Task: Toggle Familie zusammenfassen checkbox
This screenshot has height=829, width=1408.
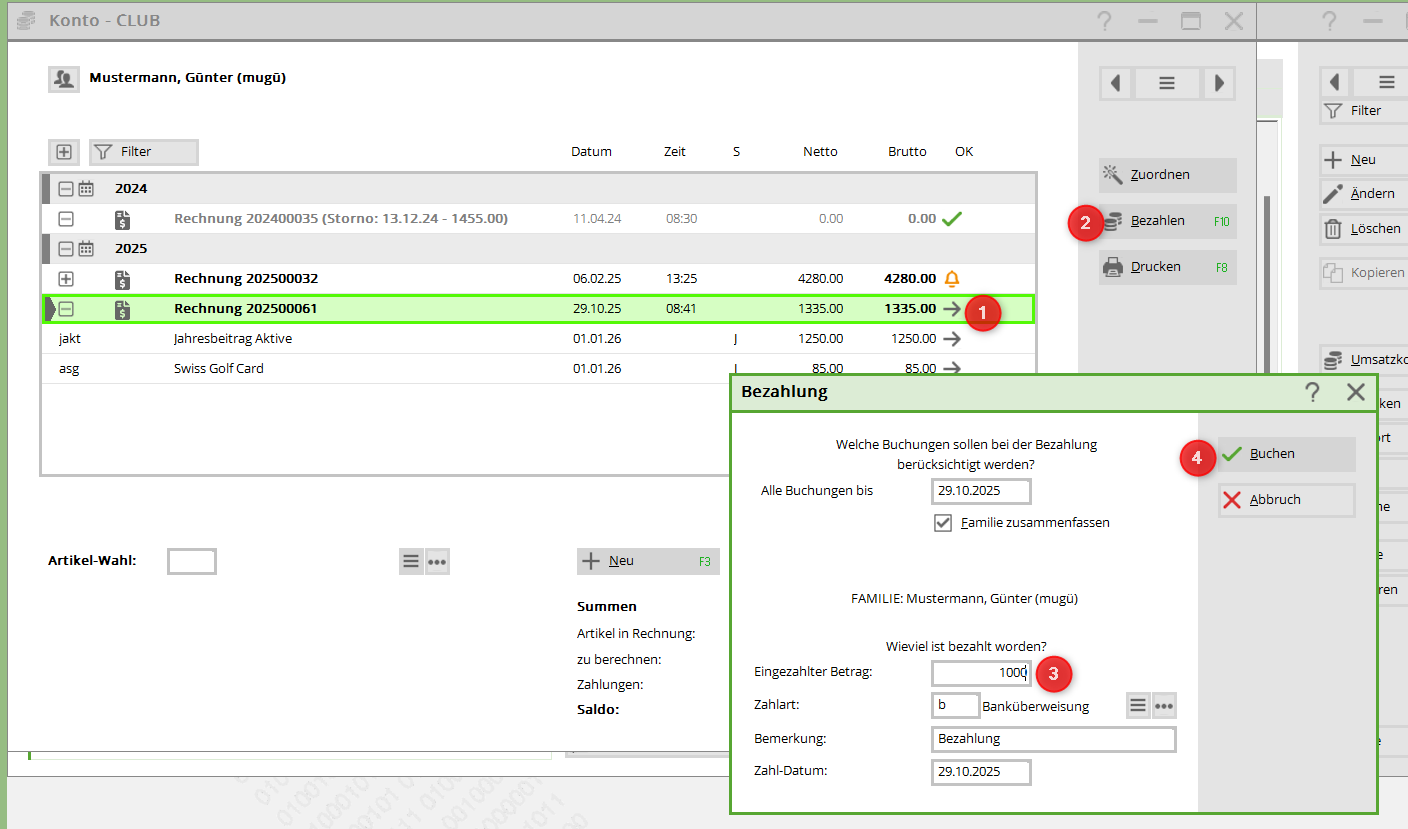Action: [942, 522]
